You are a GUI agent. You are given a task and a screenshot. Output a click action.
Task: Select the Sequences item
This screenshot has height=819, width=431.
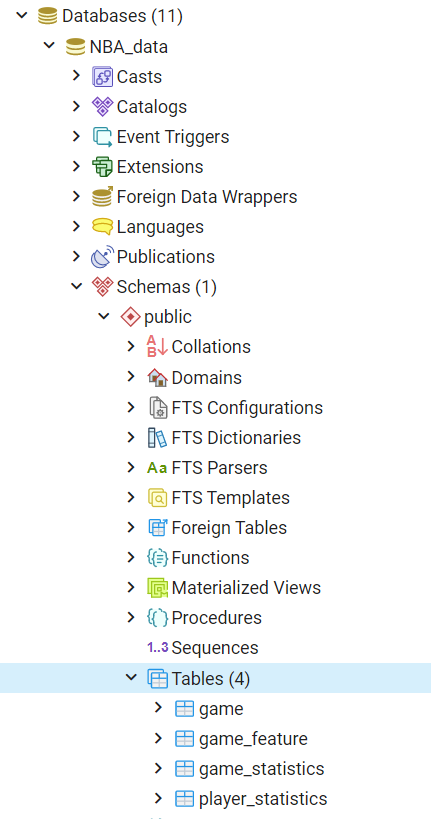click(215, 648)
